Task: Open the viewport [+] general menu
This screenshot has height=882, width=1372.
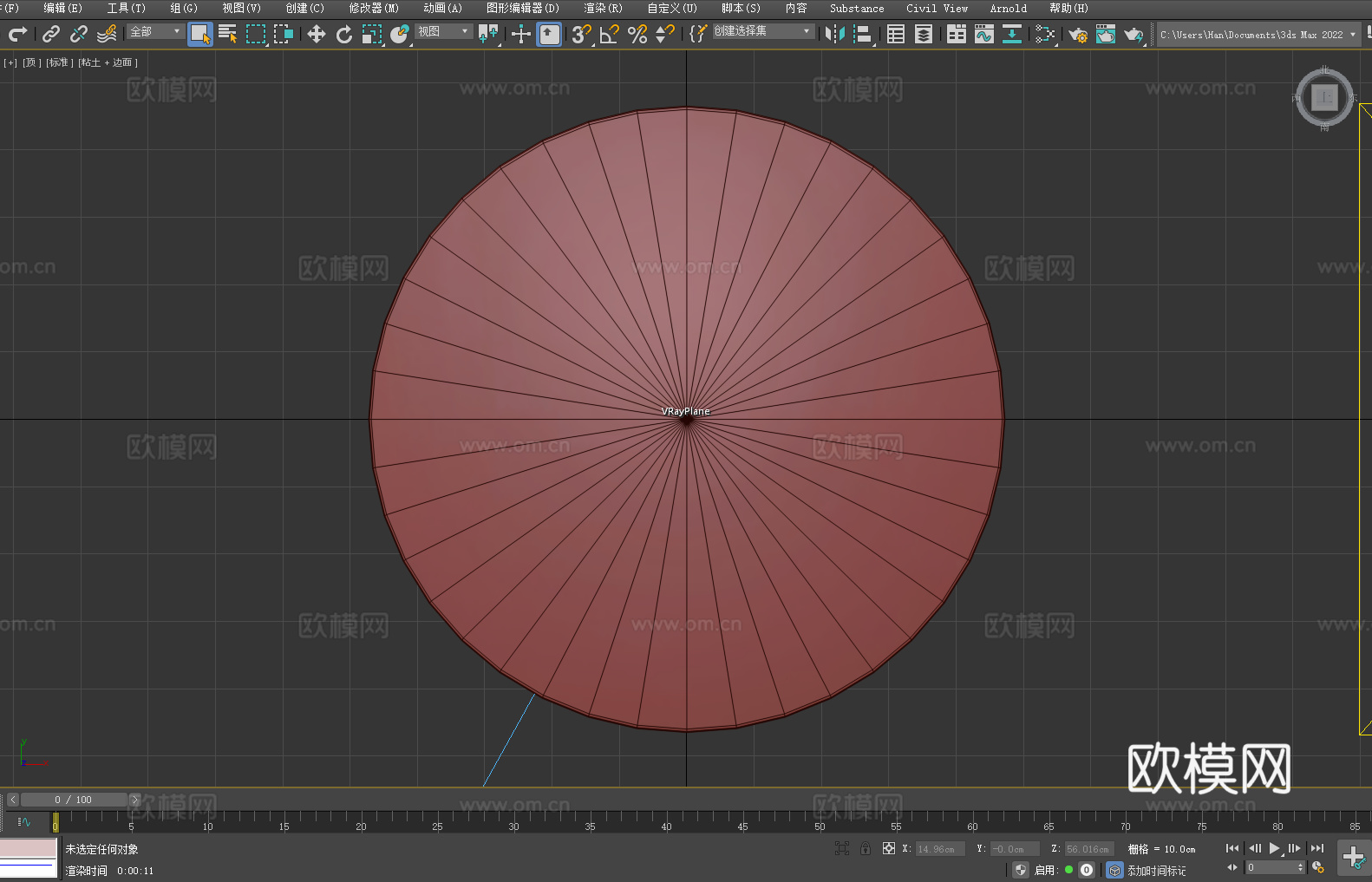Action: [10, 62]
